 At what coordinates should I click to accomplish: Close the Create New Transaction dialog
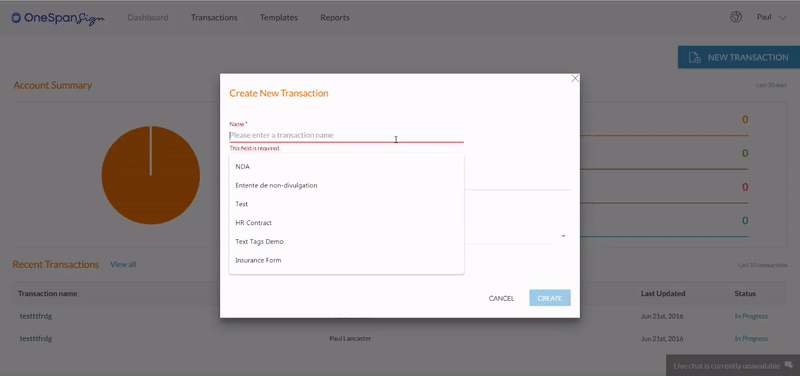(575, 79)
